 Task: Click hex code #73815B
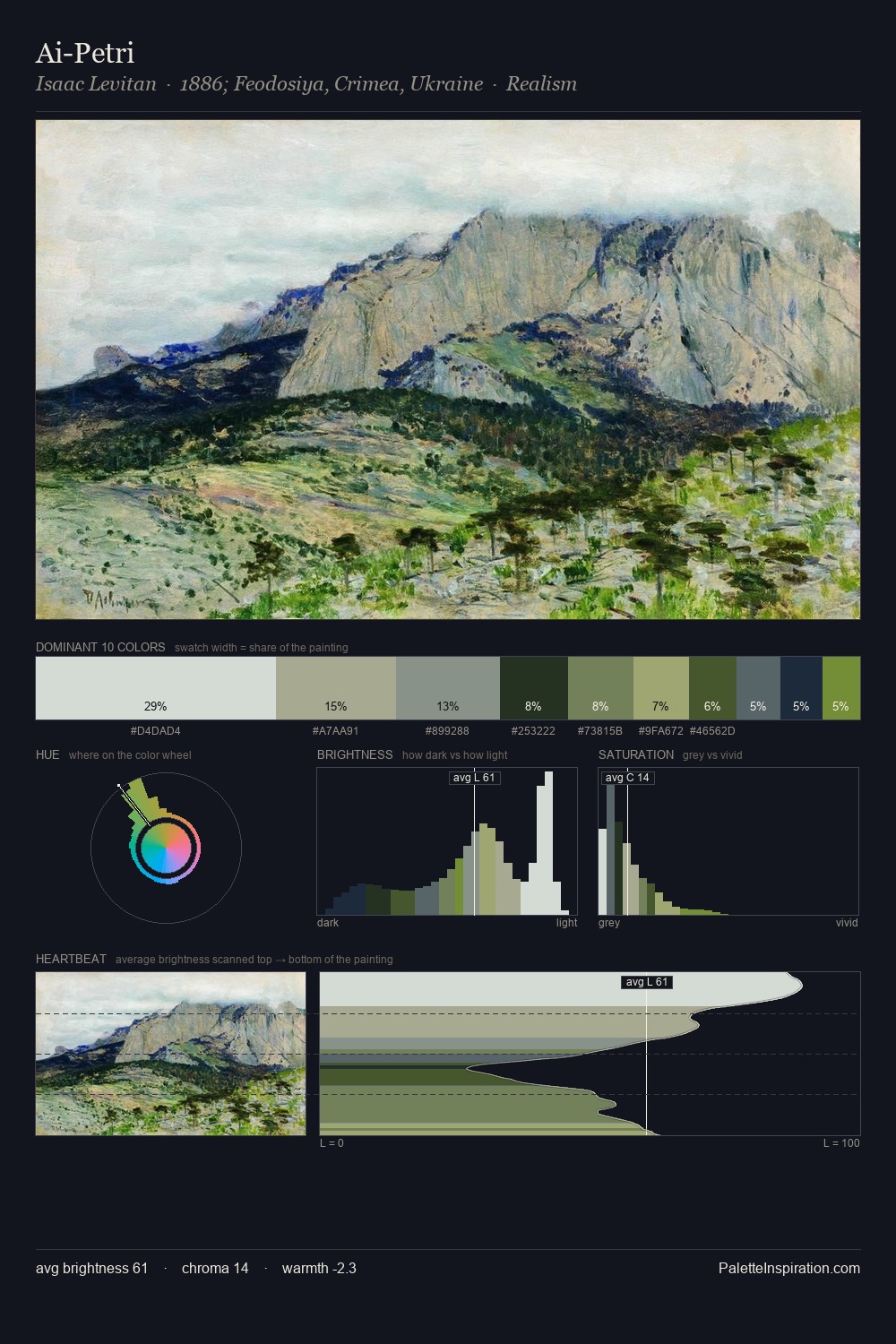600,731
